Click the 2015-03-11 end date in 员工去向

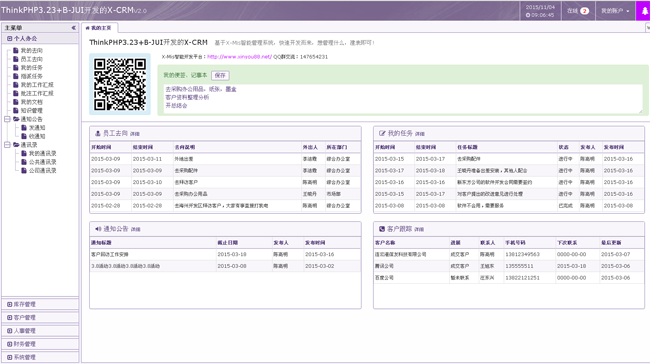[147, 159]
